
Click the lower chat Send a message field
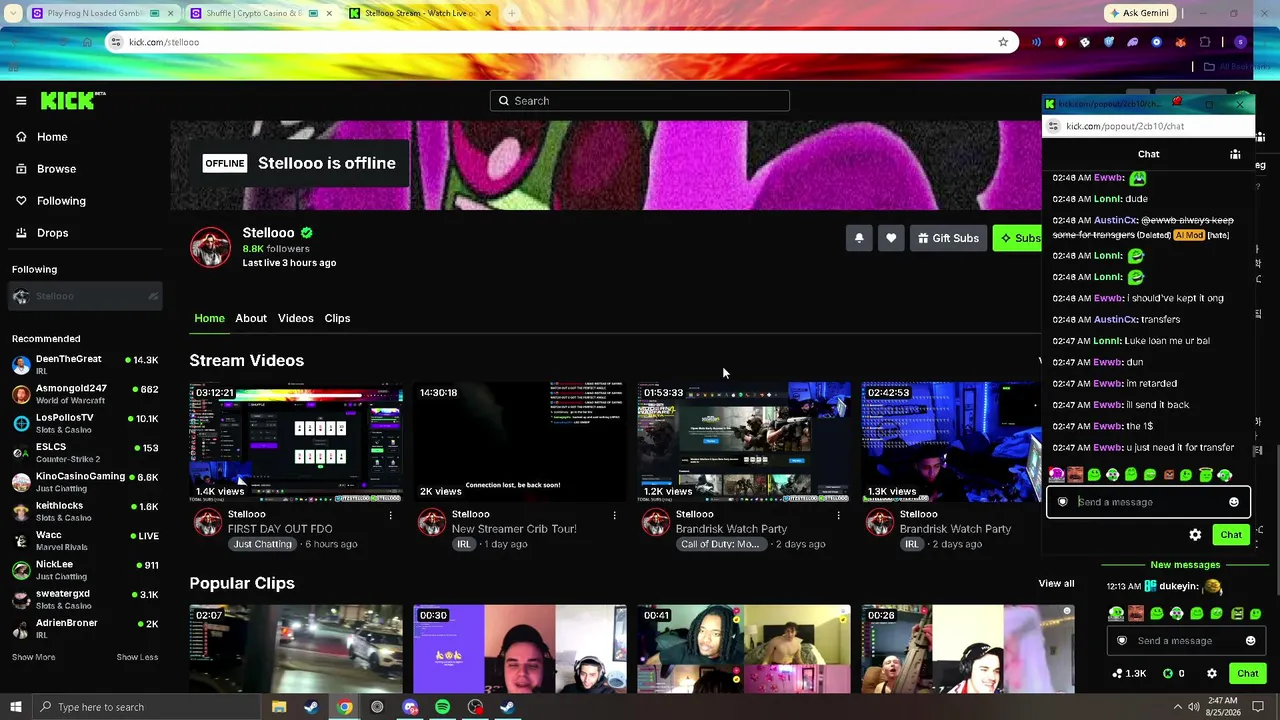pyautogui.click(x=1185, y=641)
